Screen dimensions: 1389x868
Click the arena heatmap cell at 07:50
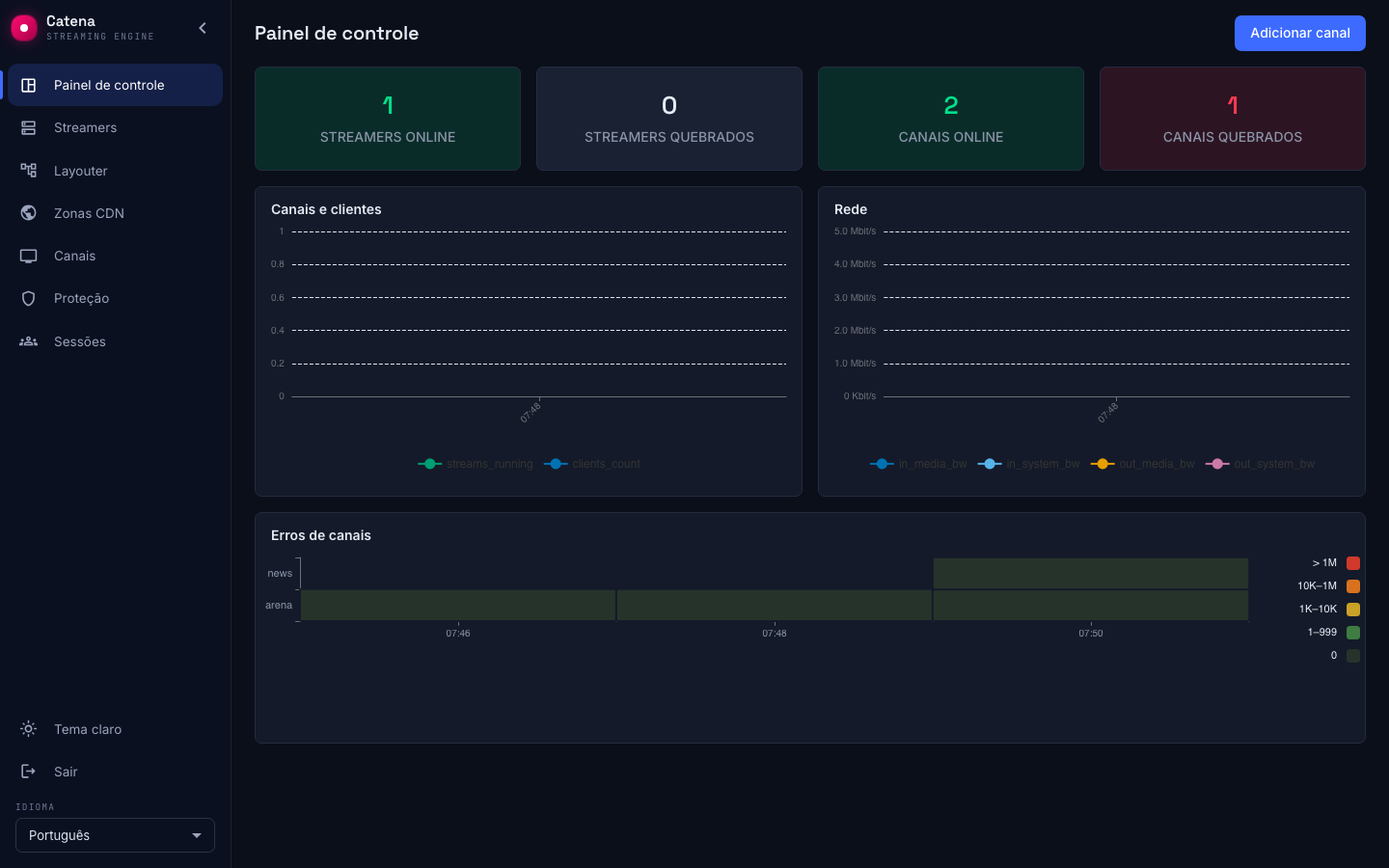1091,605
